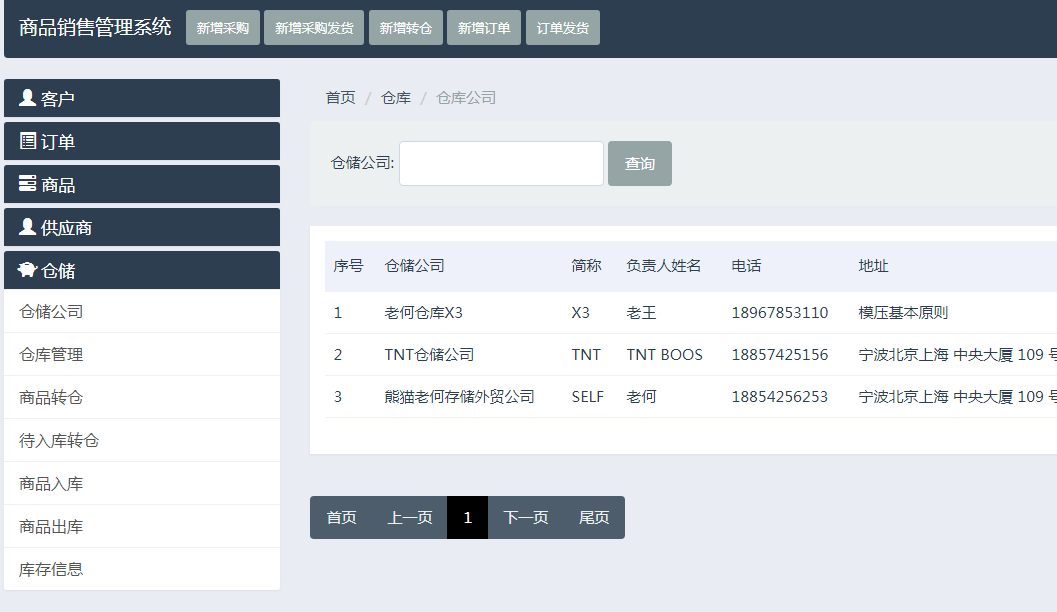Image resolution: width=1057 pixels, height=612 pixels.
Task: Click the user icon beside 客户
Action: [x=28, y=98]
